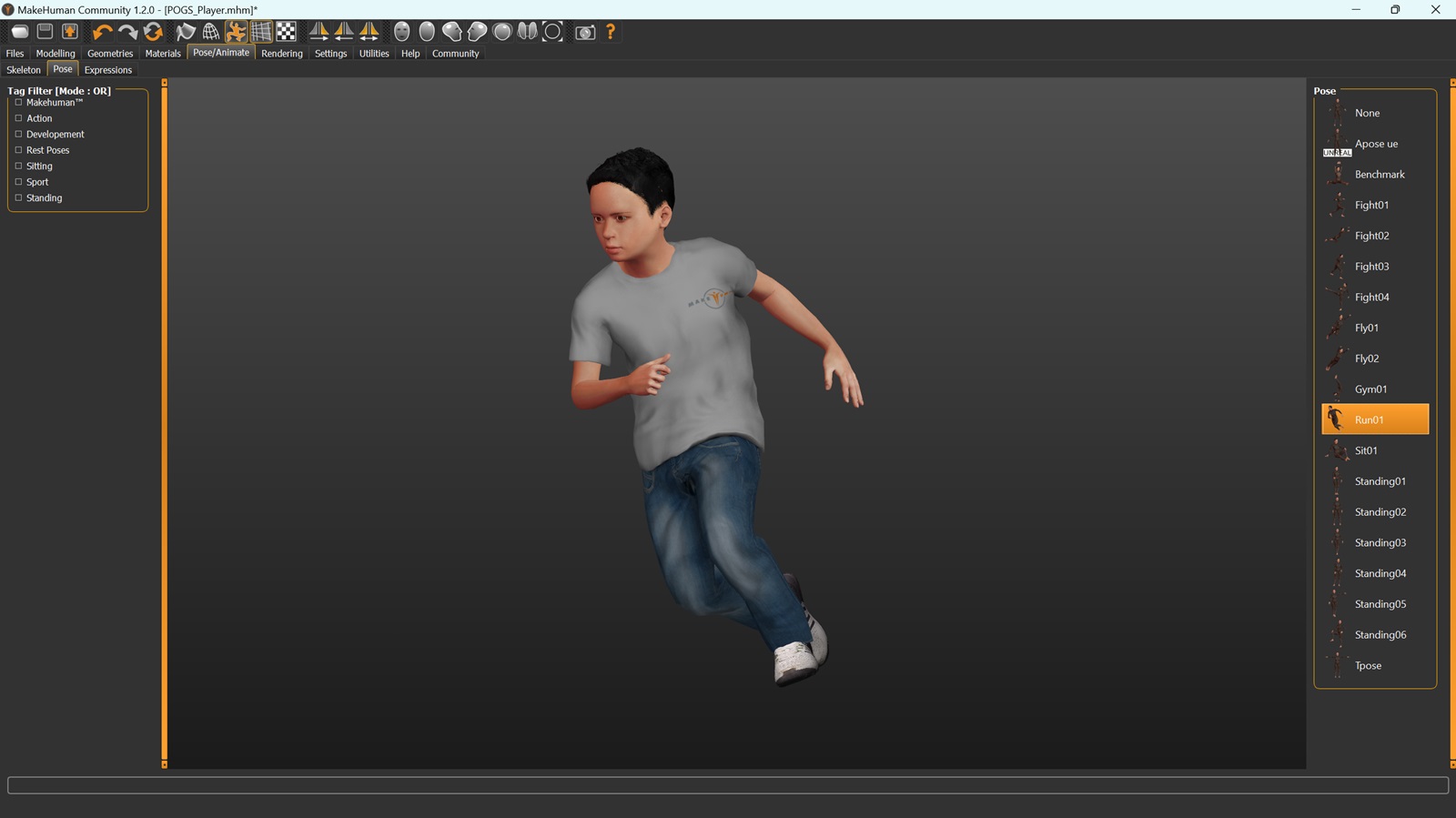This screenshot has height=818, width=1456.
Task: Click the Export toolbar icon with up arrow
Action: (x=70, y=32)
